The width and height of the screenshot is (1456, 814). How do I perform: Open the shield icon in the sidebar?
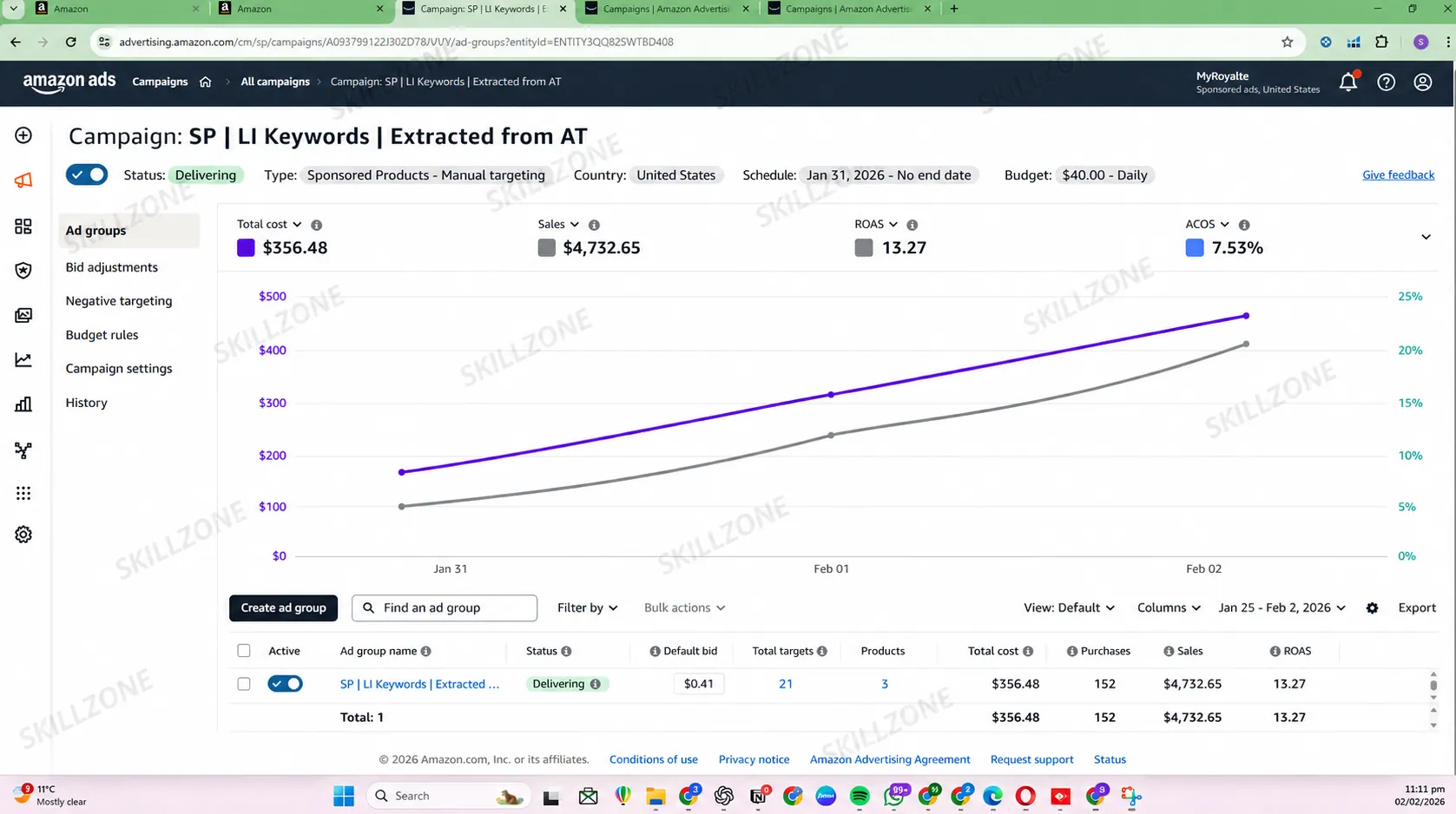(x=23, y=271)
